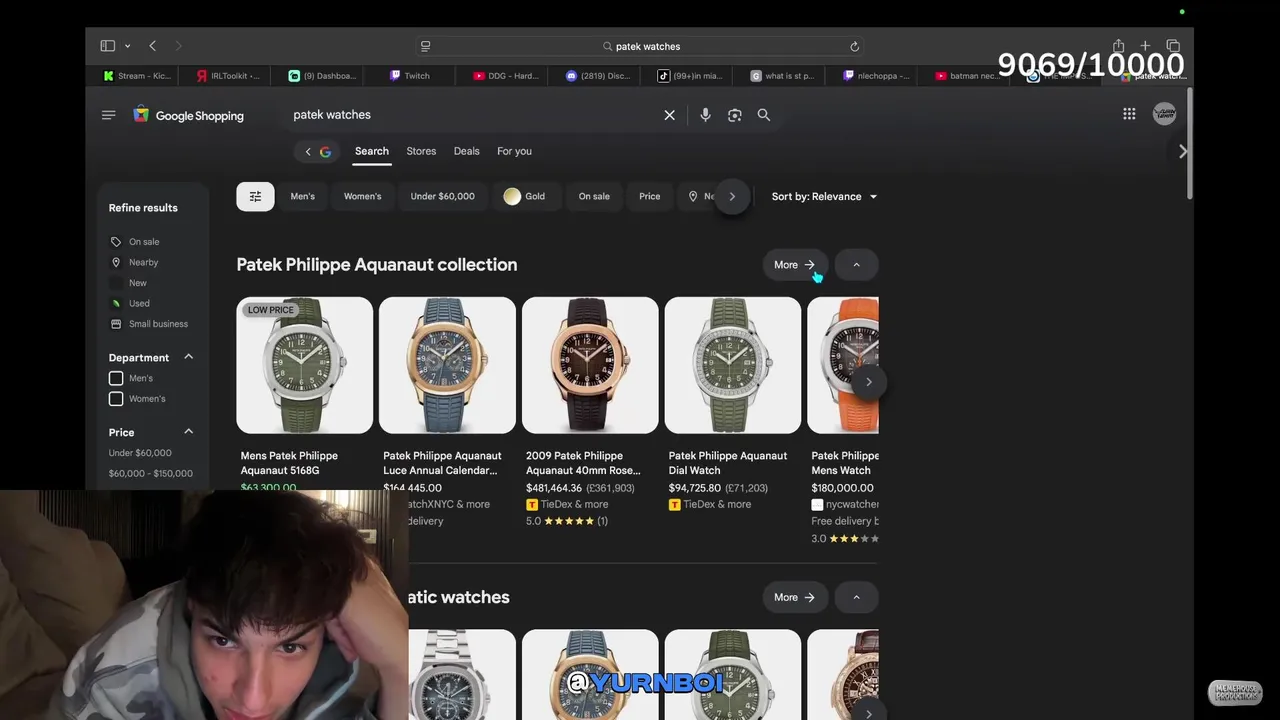Toggle the Safari sidebar

tap(108, 46)
